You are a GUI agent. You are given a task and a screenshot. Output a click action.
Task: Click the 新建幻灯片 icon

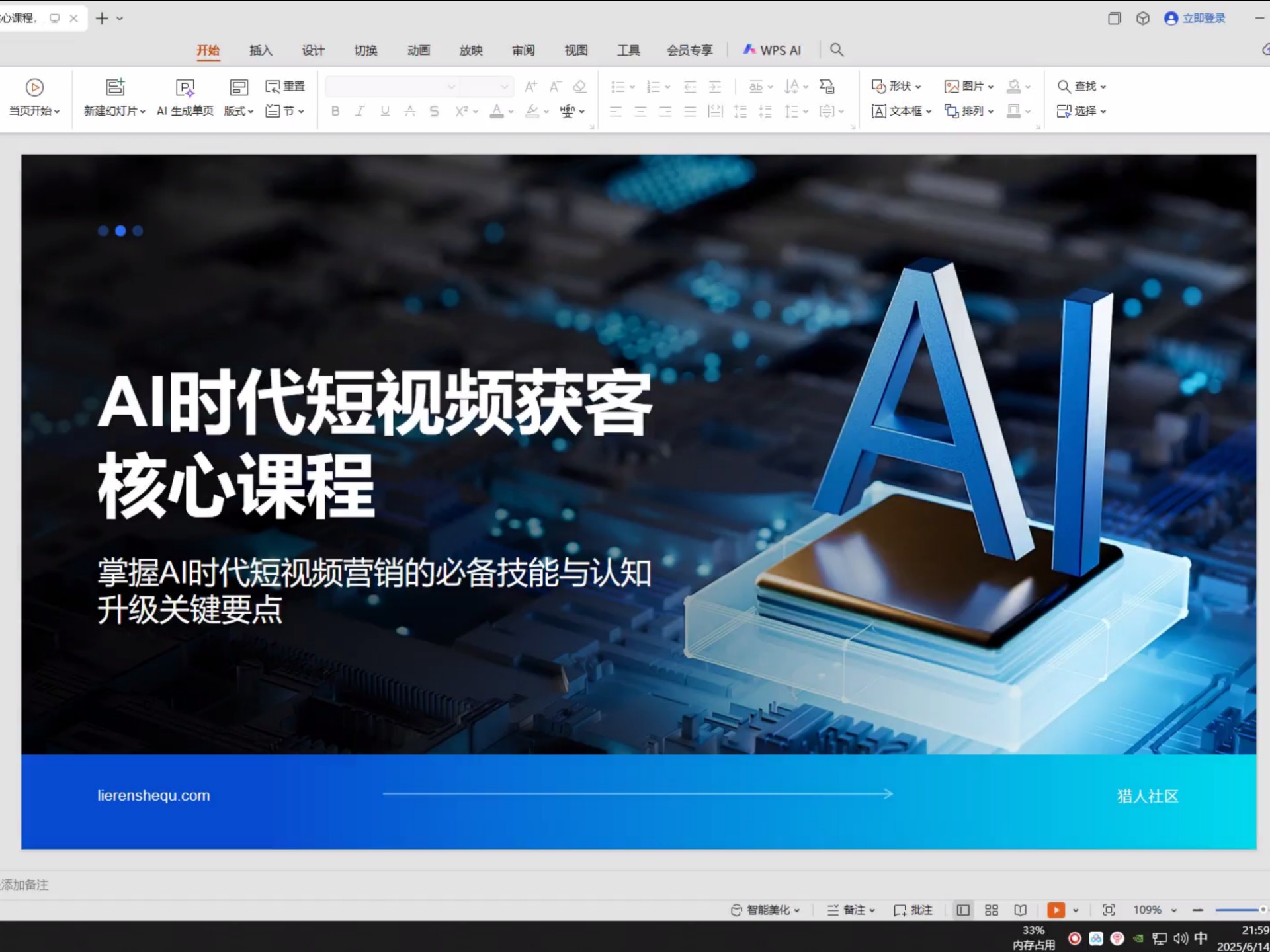(115, 87)
